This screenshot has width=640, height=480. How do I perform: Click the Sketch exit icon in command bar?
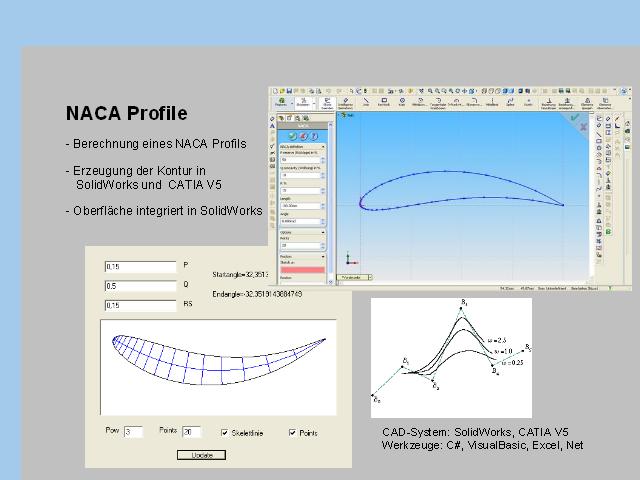point(328,103)
